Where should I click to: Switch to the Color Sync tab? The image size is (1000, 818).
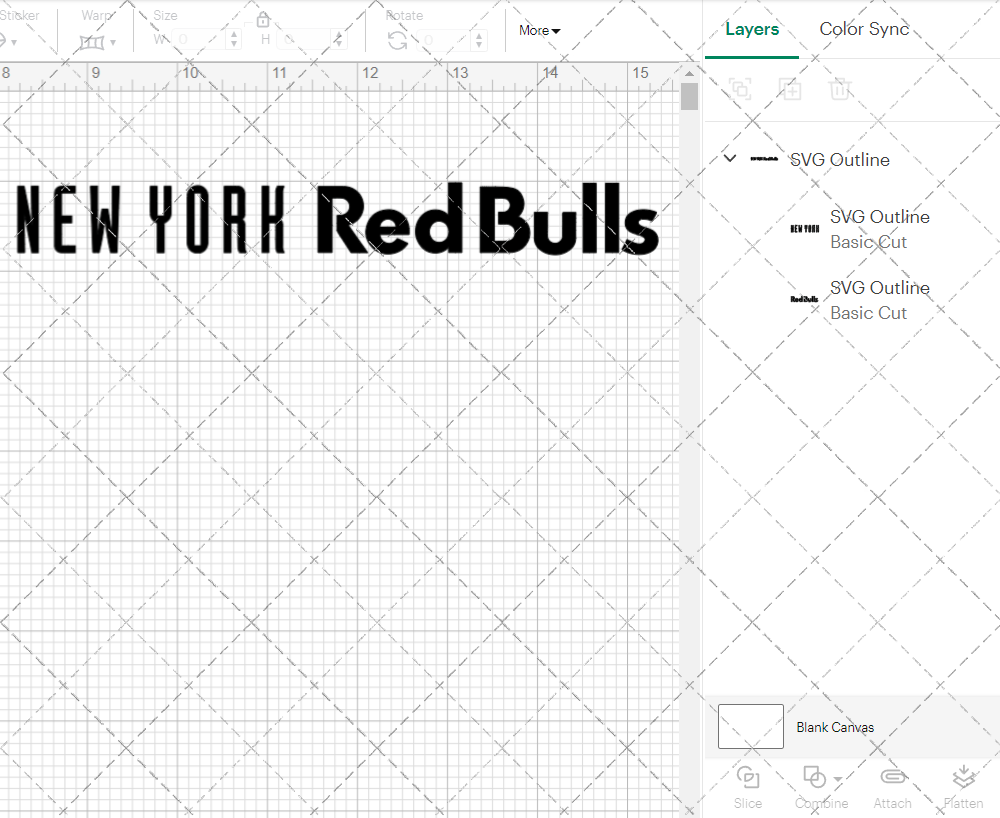point(864,29)
